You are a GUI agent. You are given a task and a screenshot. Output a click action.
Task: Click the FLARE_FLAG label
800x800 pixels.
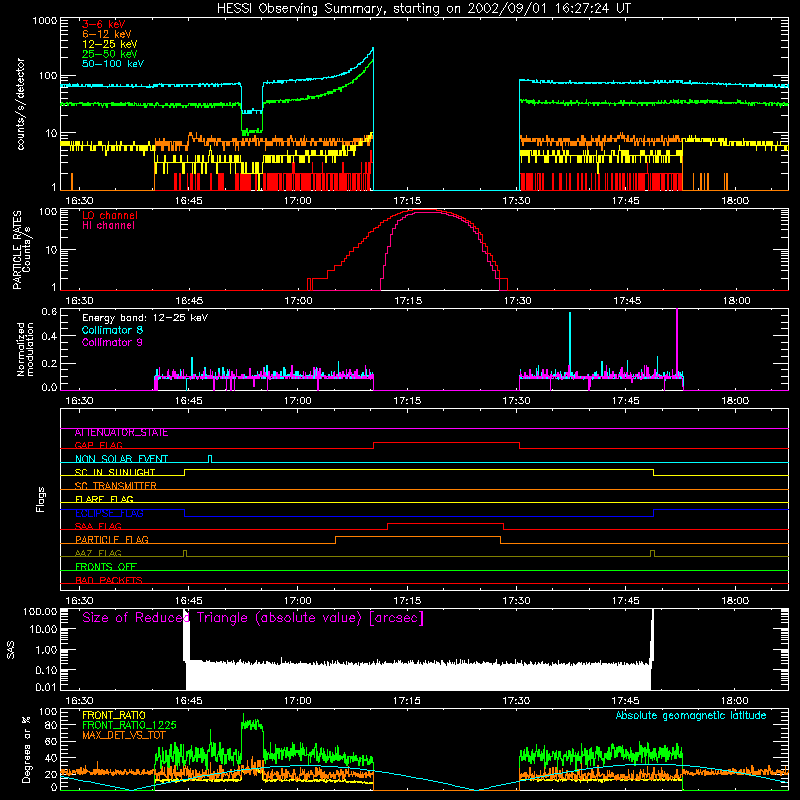[x=104, y=499]
